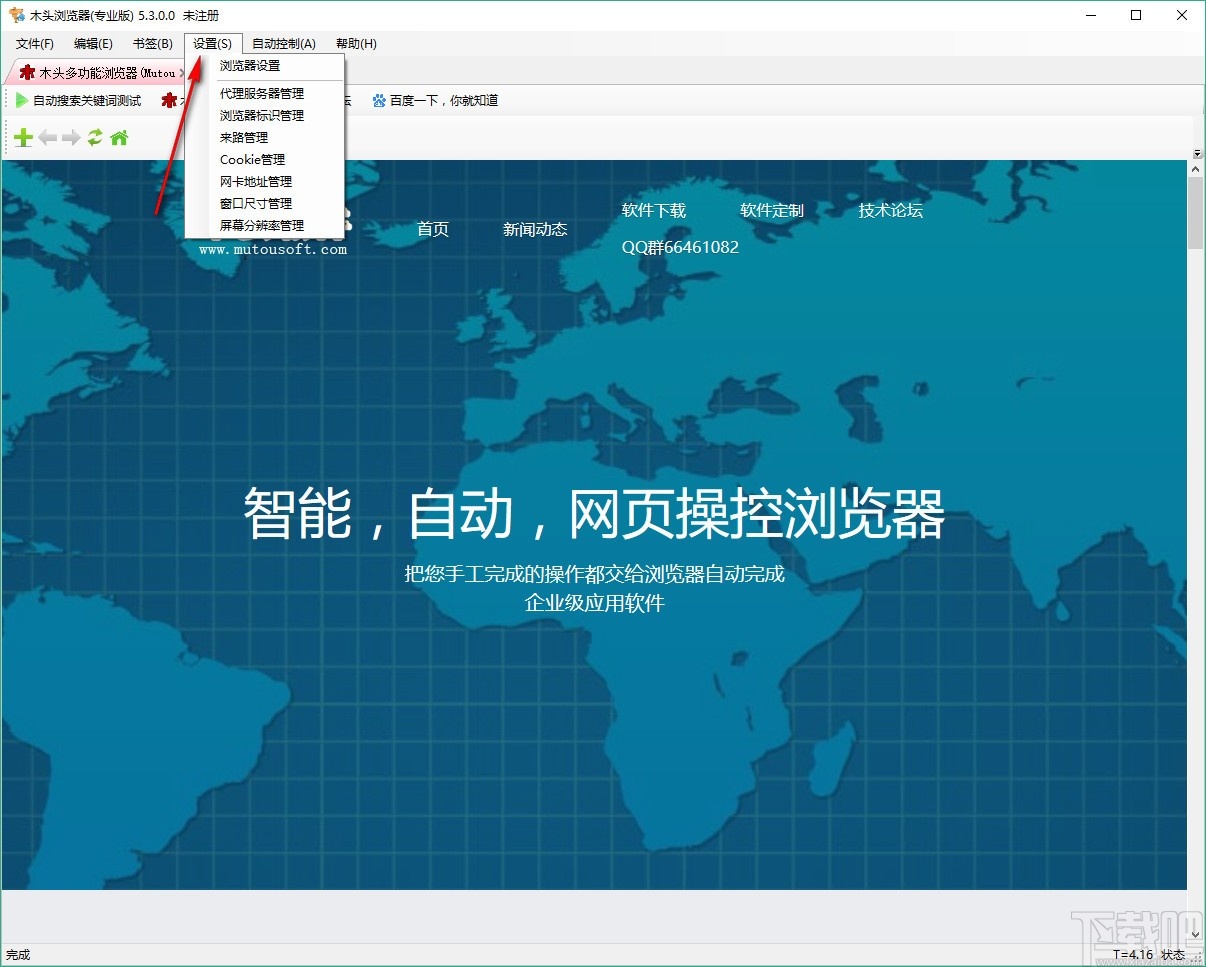Image resolution: width=1206 pixels, height=967 pixels.
Task: Click the Baidu paw bookmark icon
Action: pos(379,100)
